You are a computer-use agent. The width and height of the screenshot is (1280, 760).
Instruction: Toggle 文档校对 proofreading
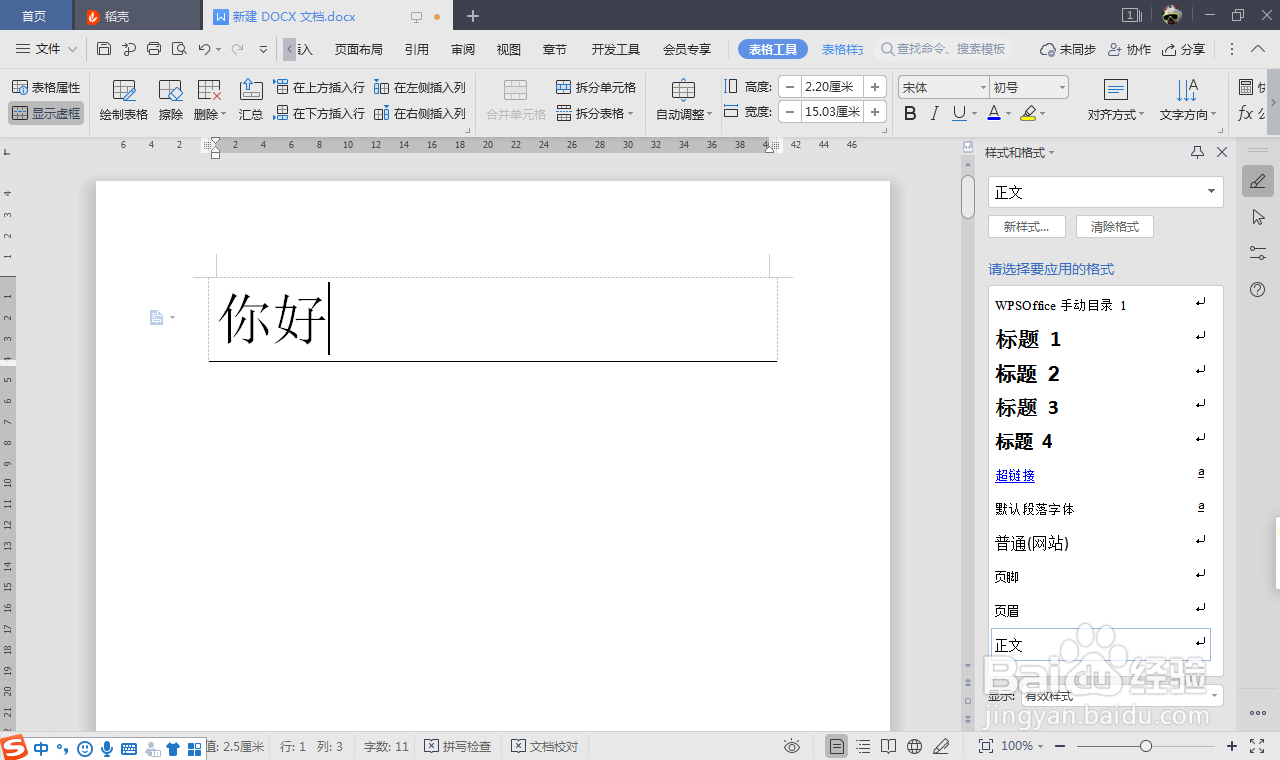(545, 746)
